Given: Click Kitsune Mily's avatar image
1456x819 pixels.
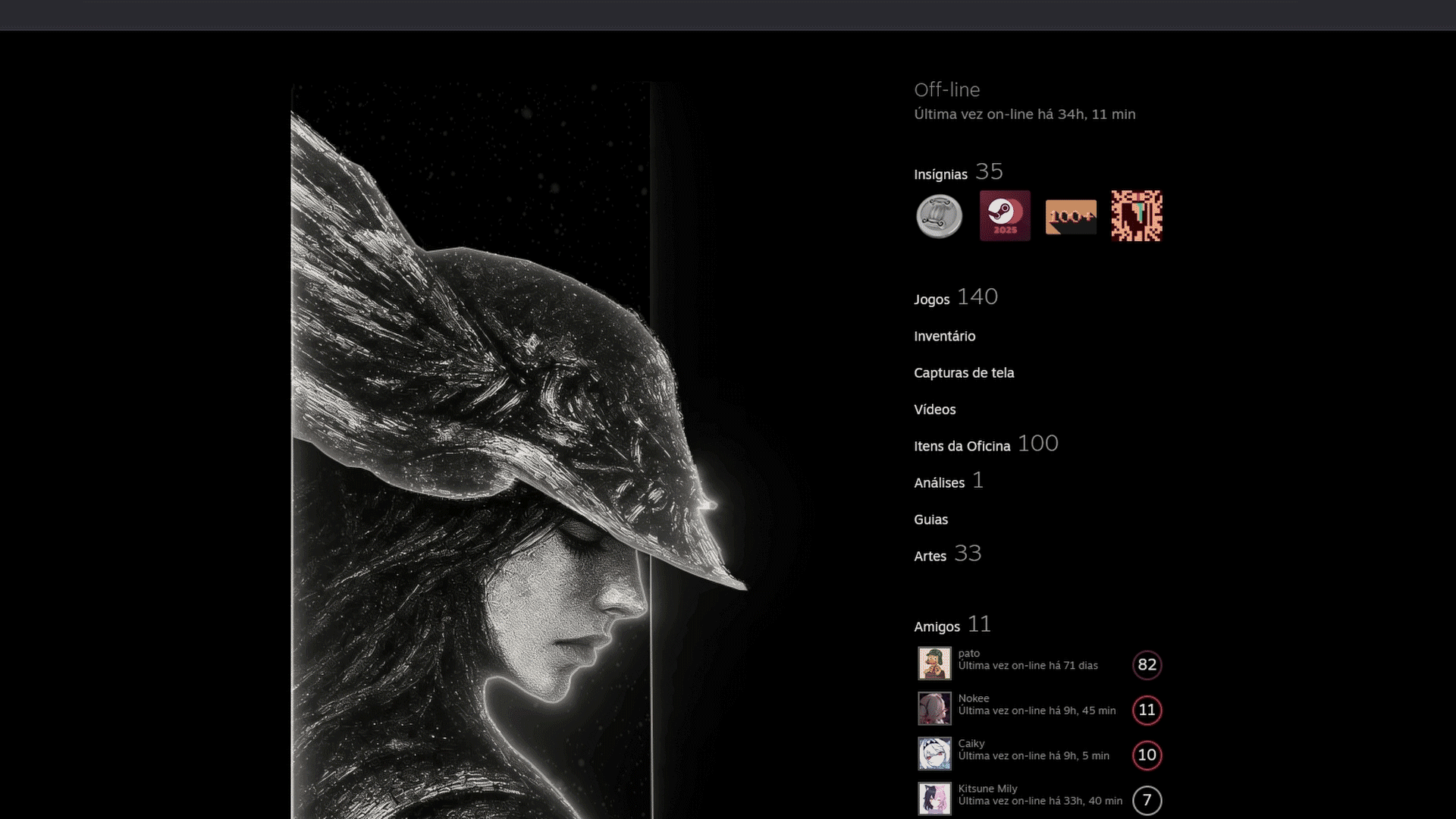Looking at the screenshot, I should [934, 799].
